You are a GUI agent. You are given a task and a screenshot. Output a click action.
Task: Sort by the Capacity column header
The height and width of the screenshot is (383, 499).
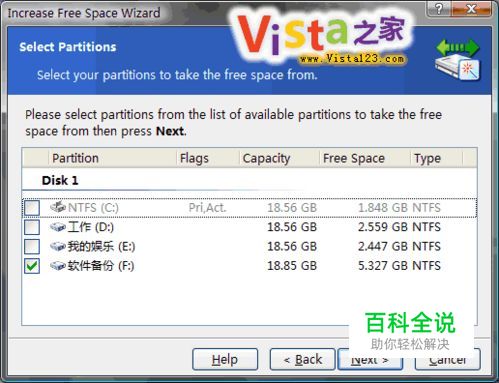point(279,158)
